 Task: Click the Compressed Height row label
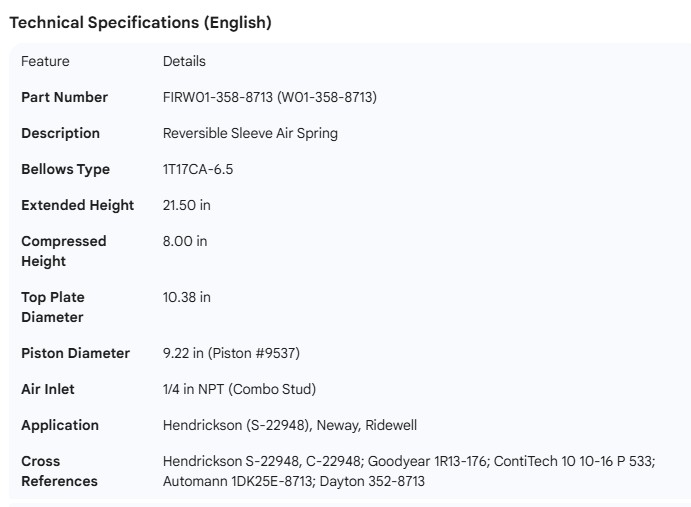63,251
